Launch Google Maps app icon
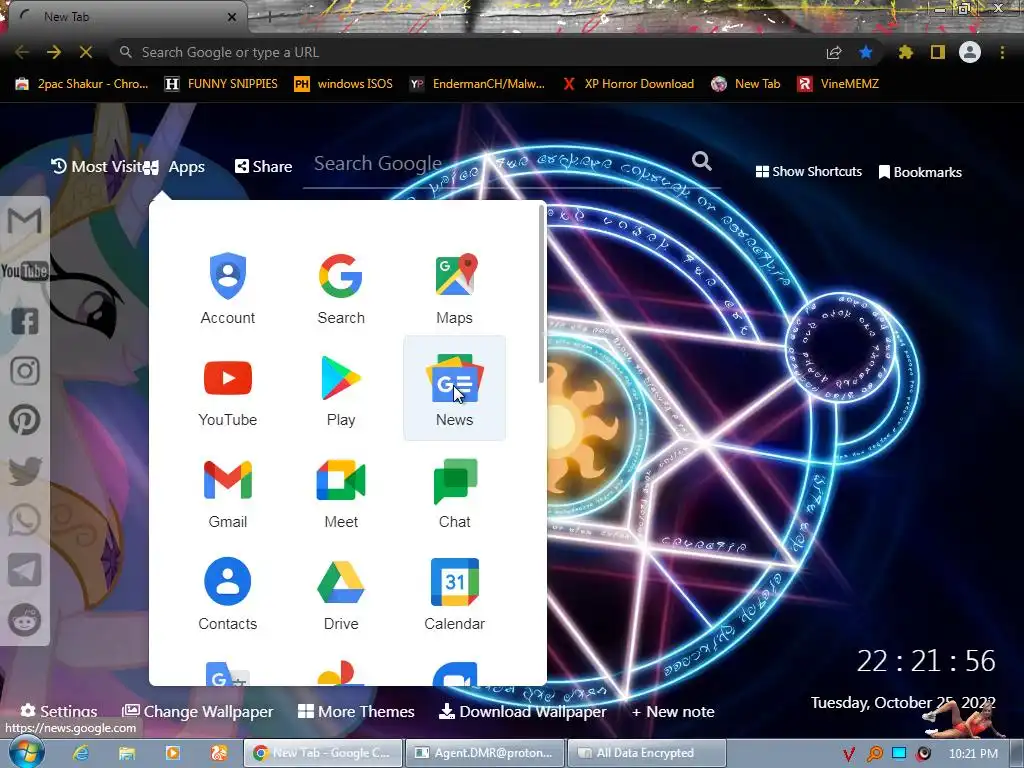1024x768 pixels. [x=455, y=287]
